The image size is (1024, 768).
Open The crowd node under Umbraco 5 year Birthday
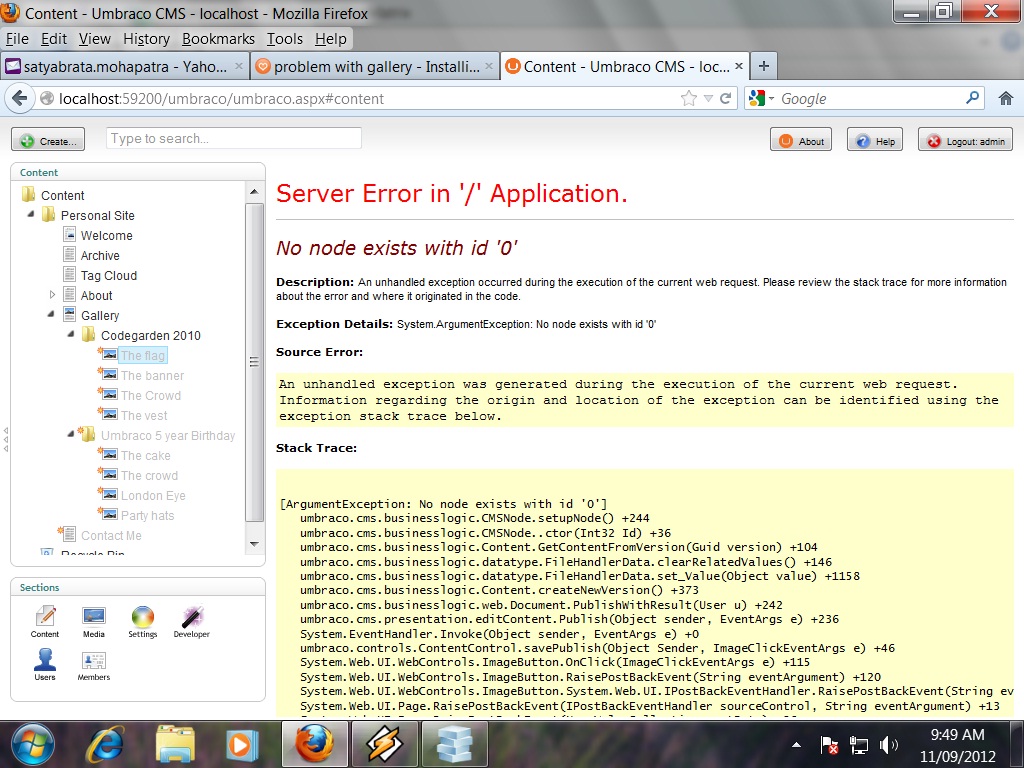pos(150,475)
